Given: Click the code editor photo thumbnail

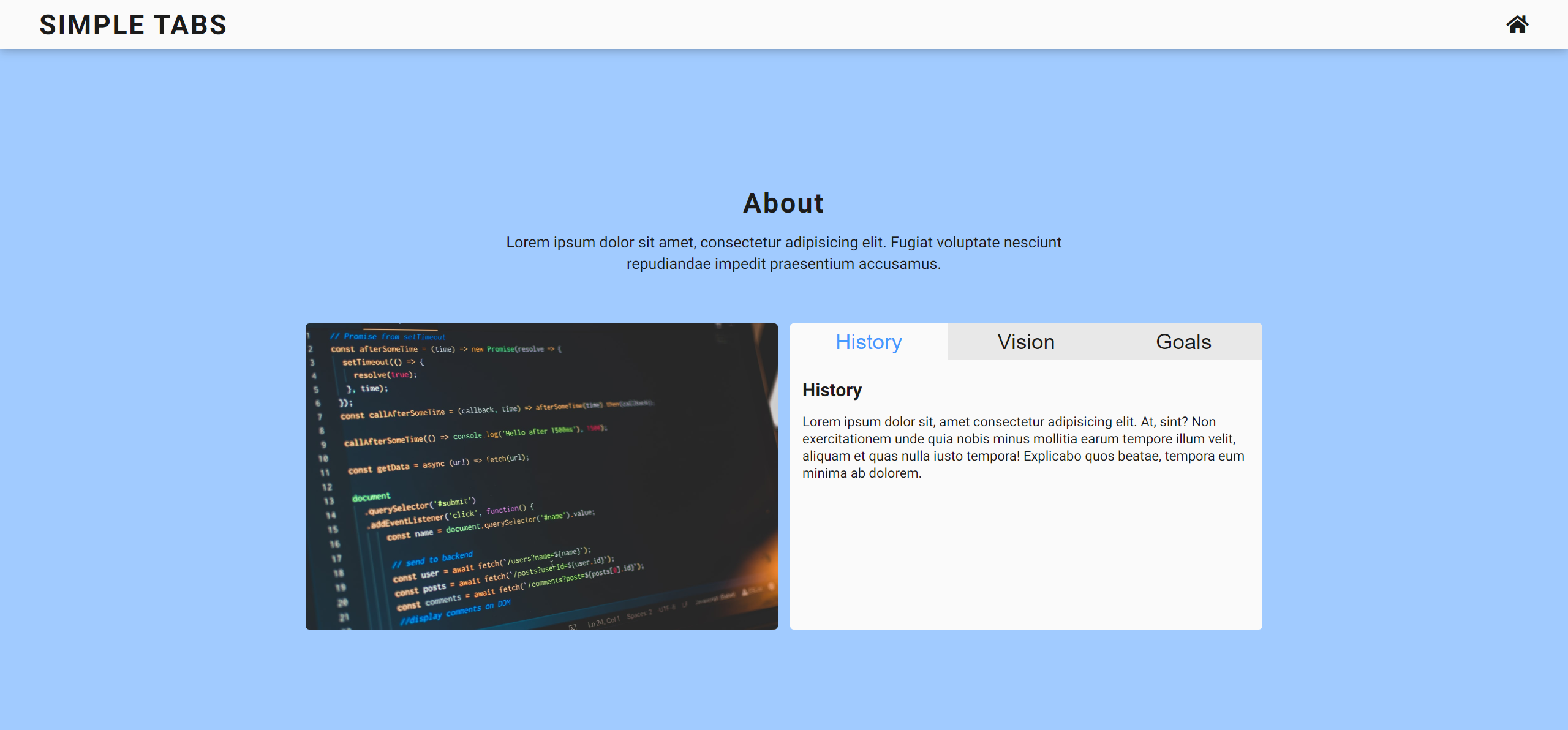Looking at the screenshot, I should [x=541, y=476].
